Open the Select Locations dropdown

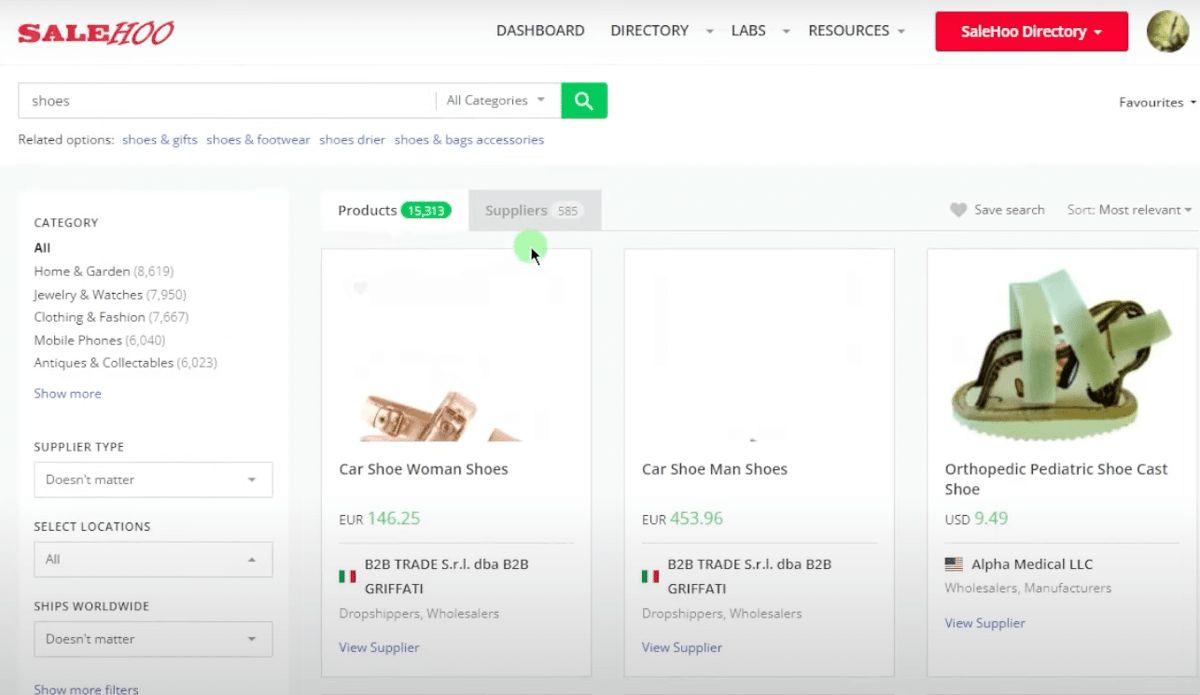click(153, 559)
